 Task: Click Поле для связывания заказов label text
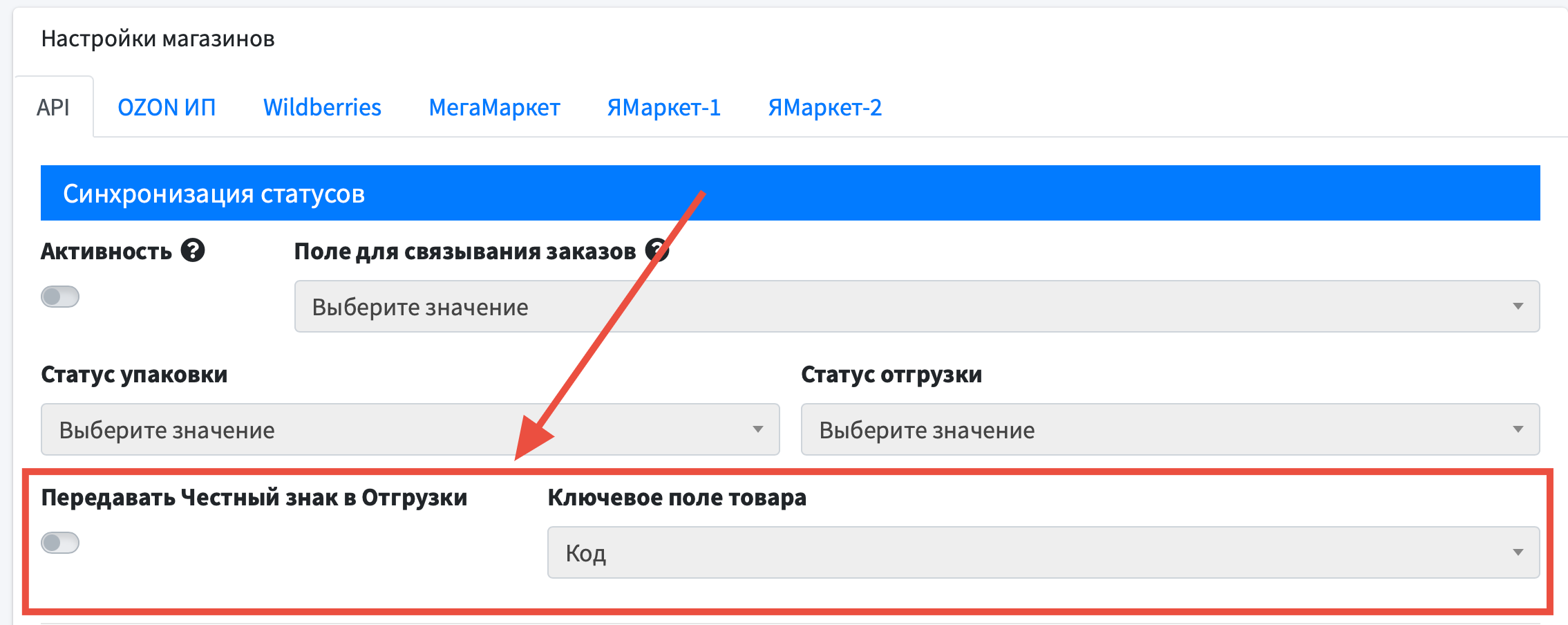tap(465, 251)
